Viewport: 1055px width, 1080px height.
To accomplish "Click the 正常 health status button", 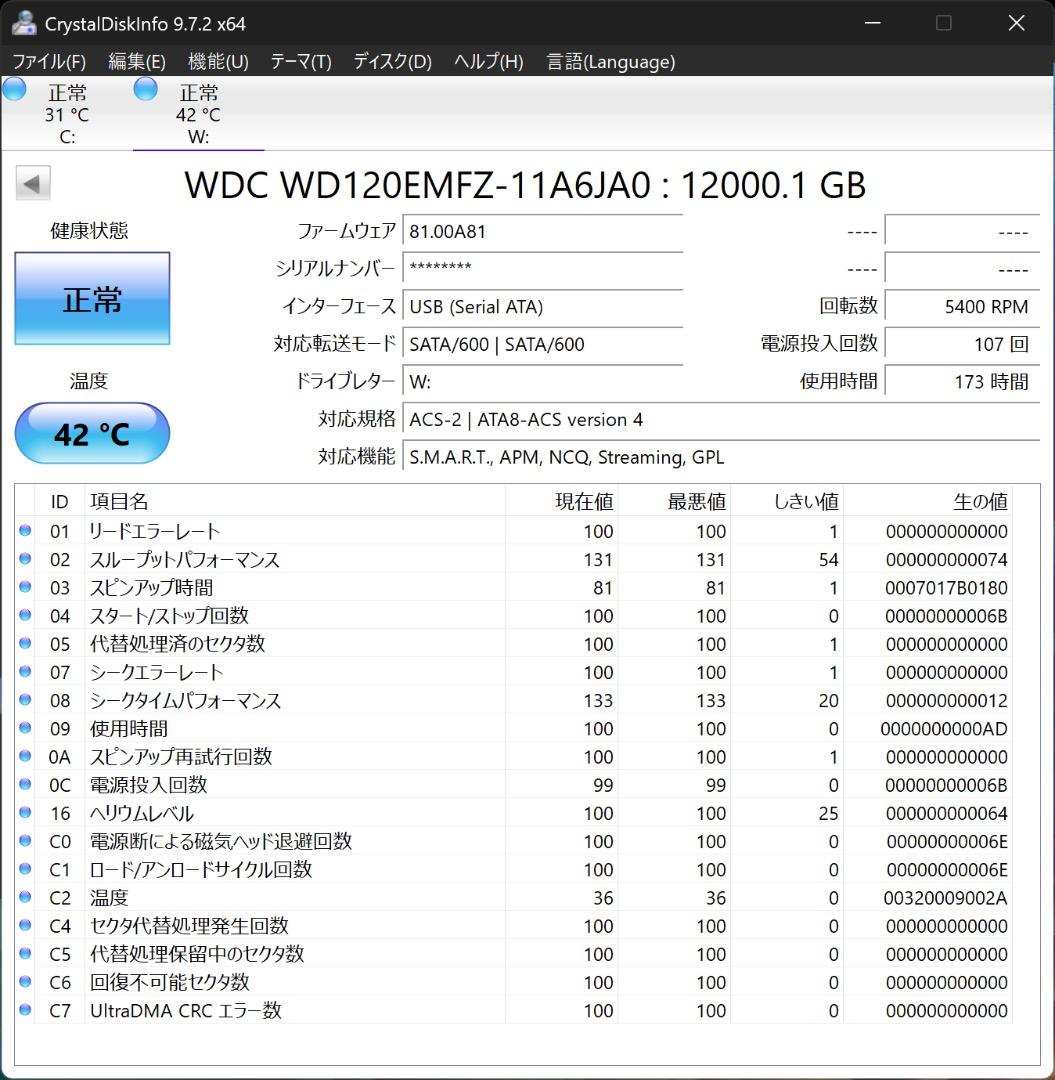I will [x=92, y=298].
